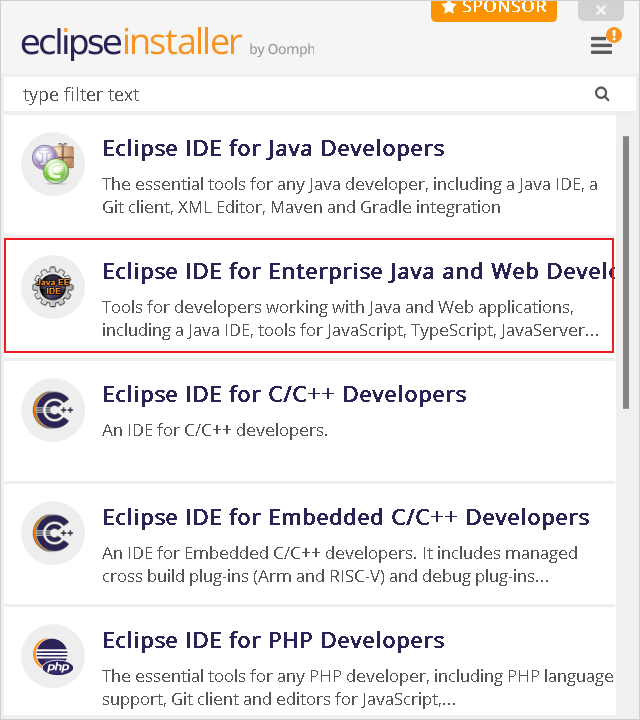Pick Eclipse IDE for PHP Developers

click(x=273, y=641)
